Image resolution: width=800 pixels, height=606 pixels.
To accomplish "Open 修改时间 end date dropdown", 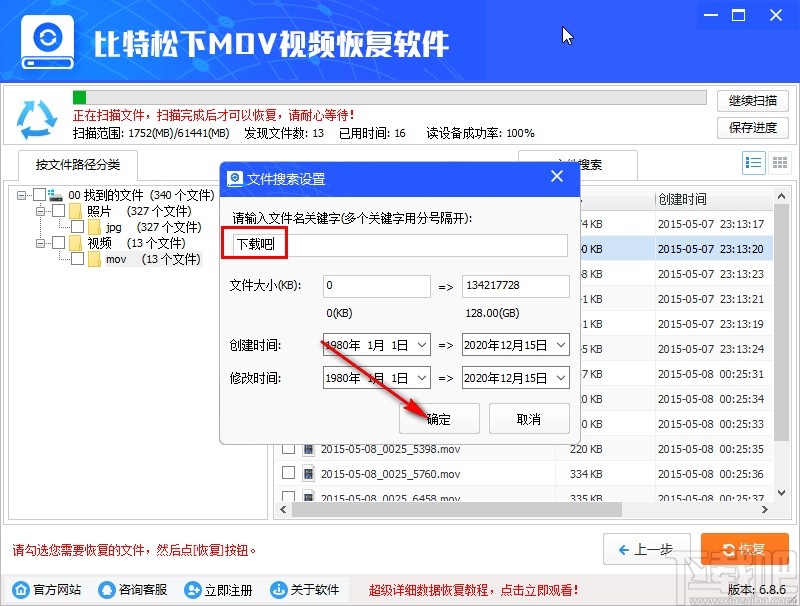I will 561,378.
